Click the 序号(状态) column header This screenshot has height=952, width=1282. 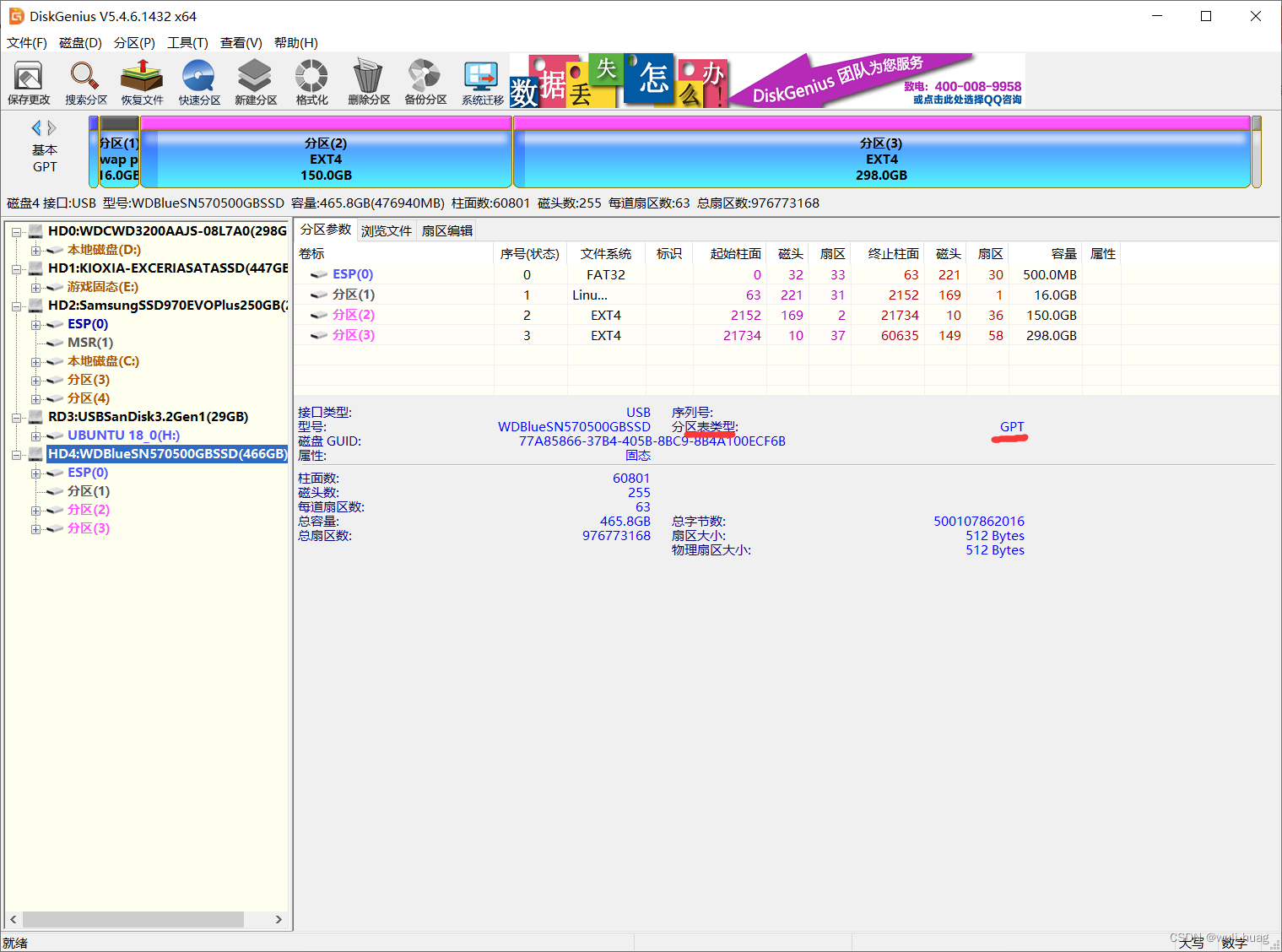point(530,254)
